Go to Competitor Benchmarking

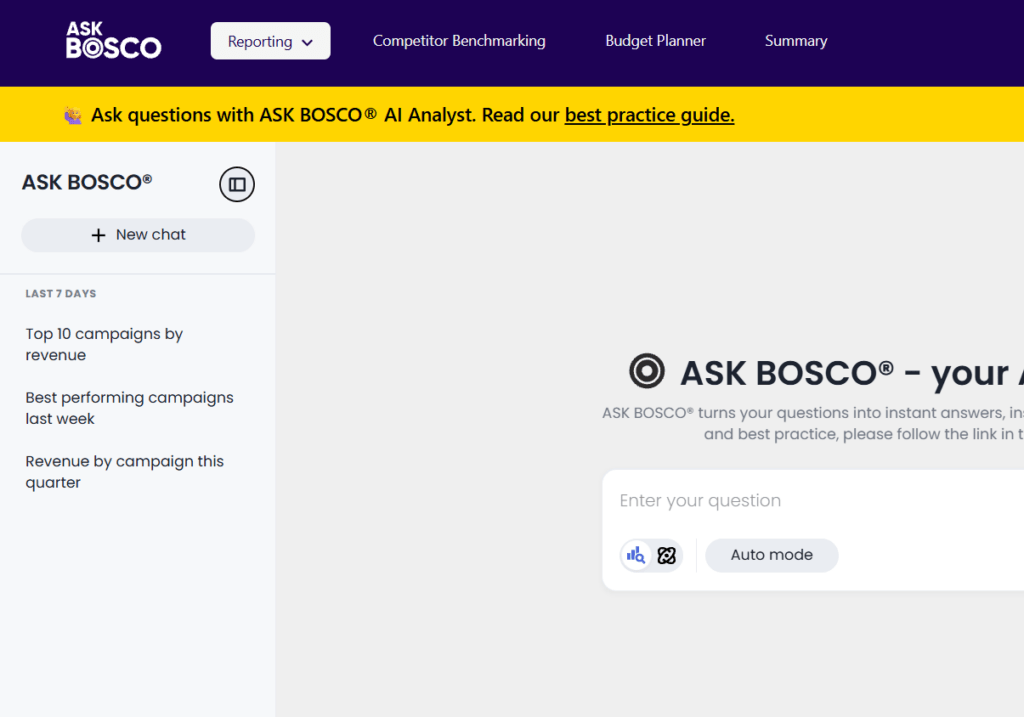tap(459, 41)
